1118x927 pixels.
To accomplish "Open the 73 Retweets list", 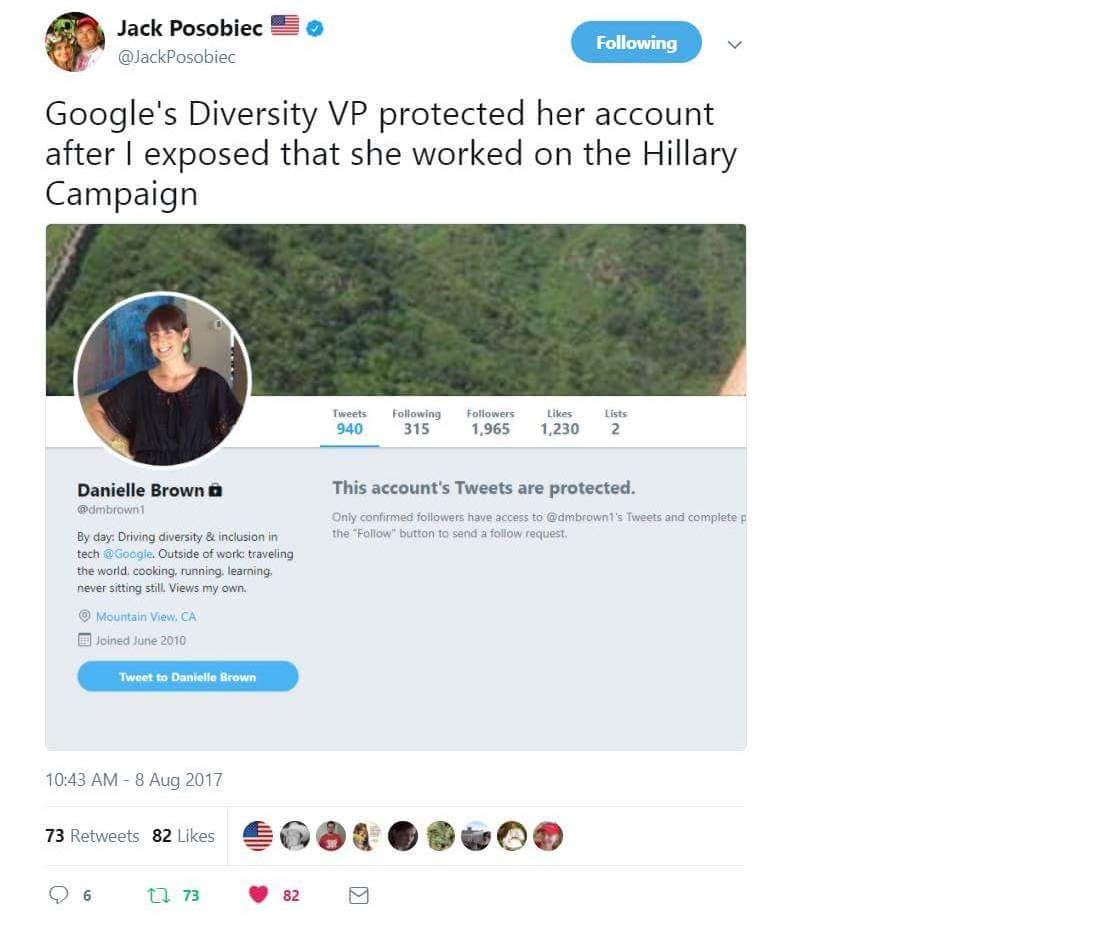I will click(x=92, y=836).
